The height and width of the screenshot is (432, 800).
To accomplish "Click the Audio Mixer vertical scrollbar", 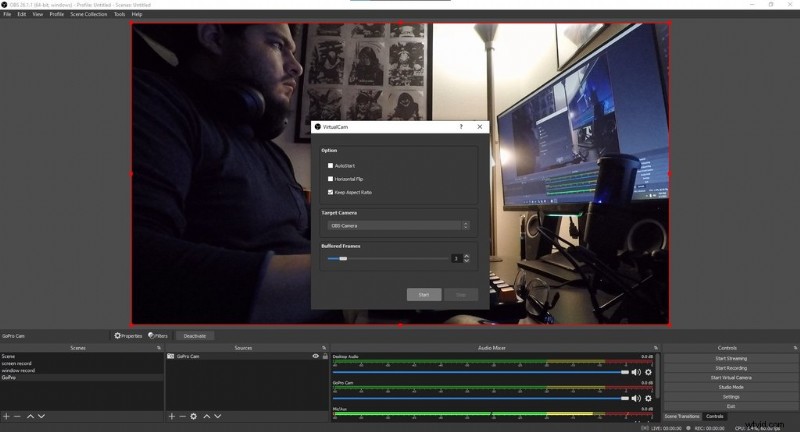I will click(x=659, y=377).
